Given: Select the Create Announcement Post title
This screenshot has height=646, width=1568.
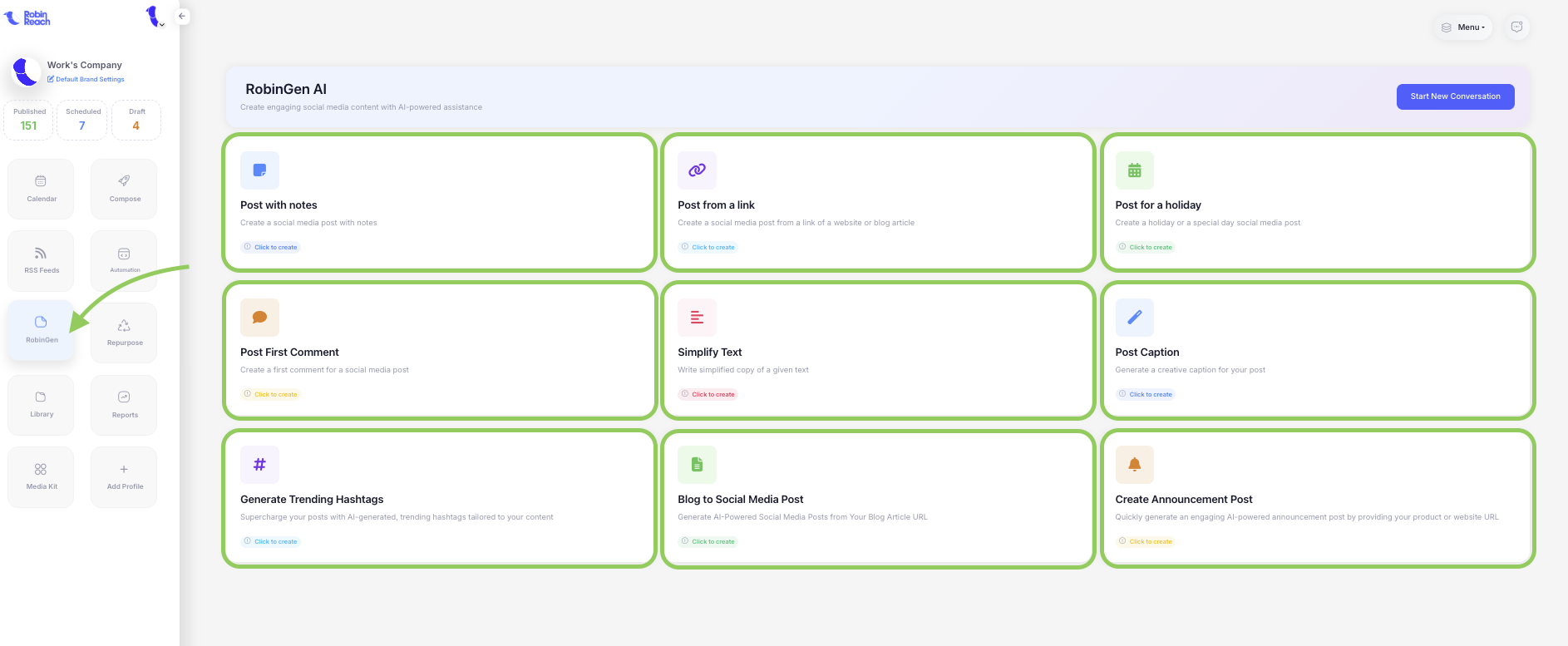Looking at the screenshot, I should coord(1184,500).
